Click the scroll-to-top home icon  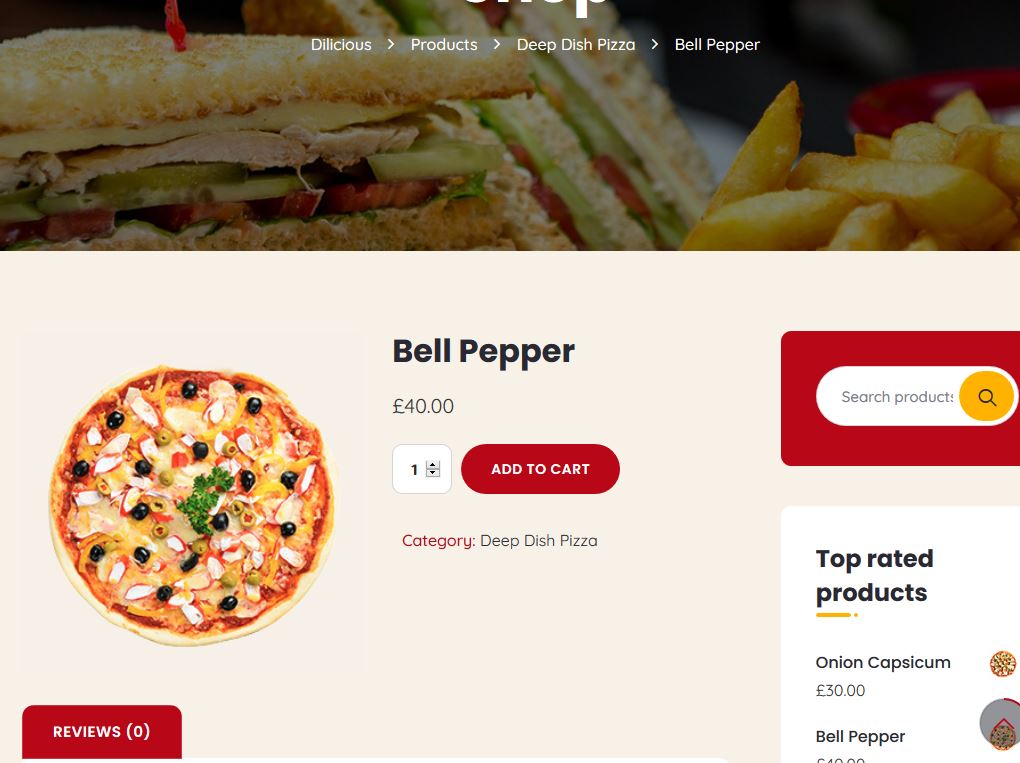[1000, 724]
